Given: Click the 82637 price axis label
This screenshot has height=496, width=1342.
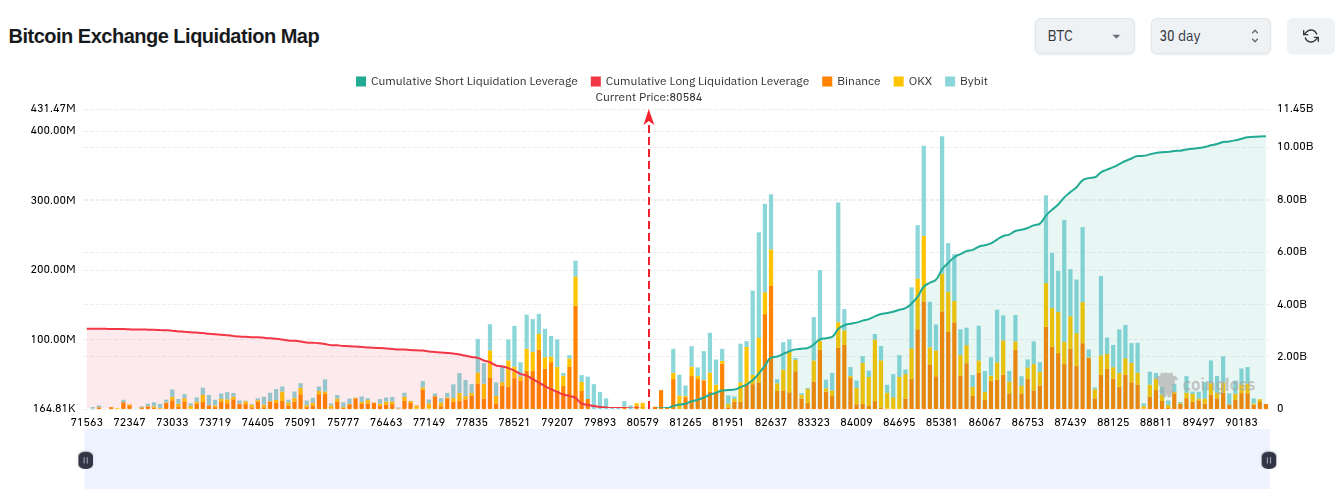Looking at the screenshot, I should click(x=771, y=423).
